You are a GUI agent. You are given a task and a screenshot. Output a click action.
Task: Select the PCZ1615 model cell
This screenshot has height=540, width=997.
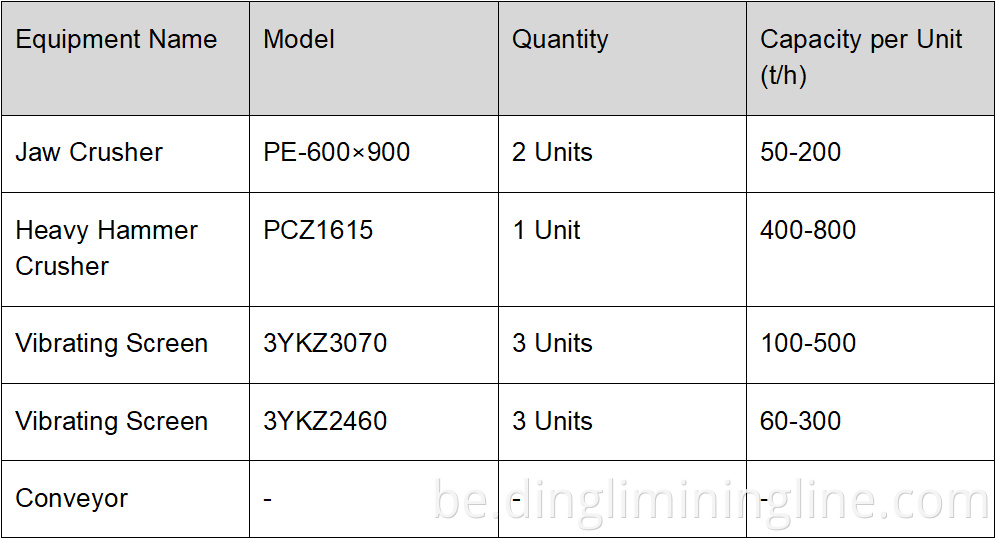click(318, 230)
